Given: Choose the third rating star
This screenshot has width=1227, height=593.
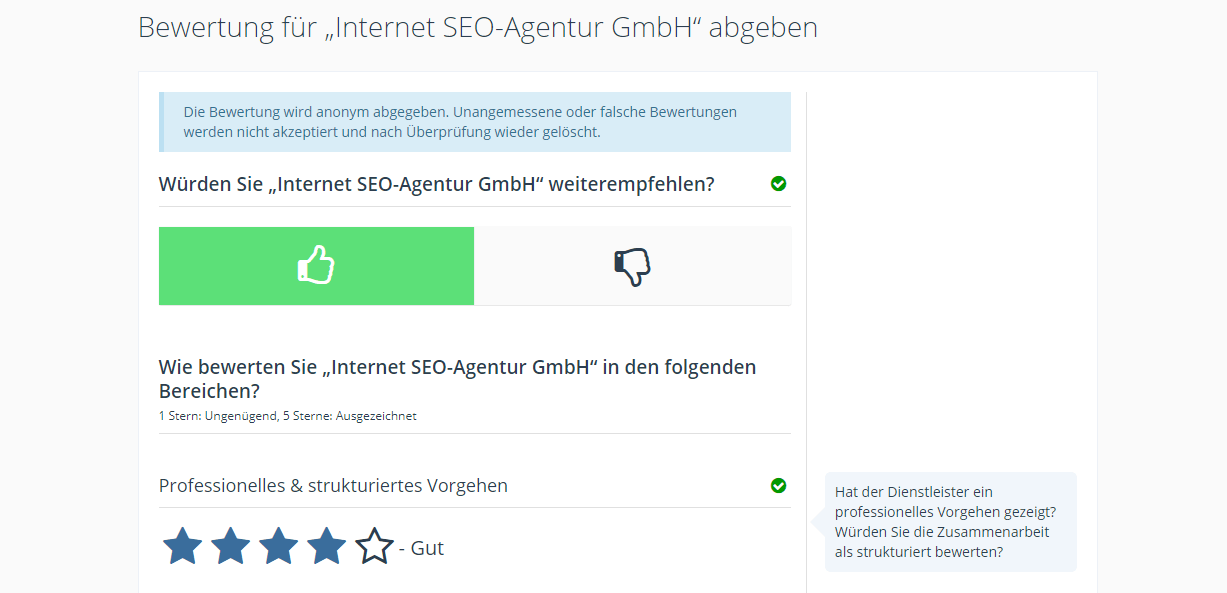Looking at the screenshot, I should [279, 547].
